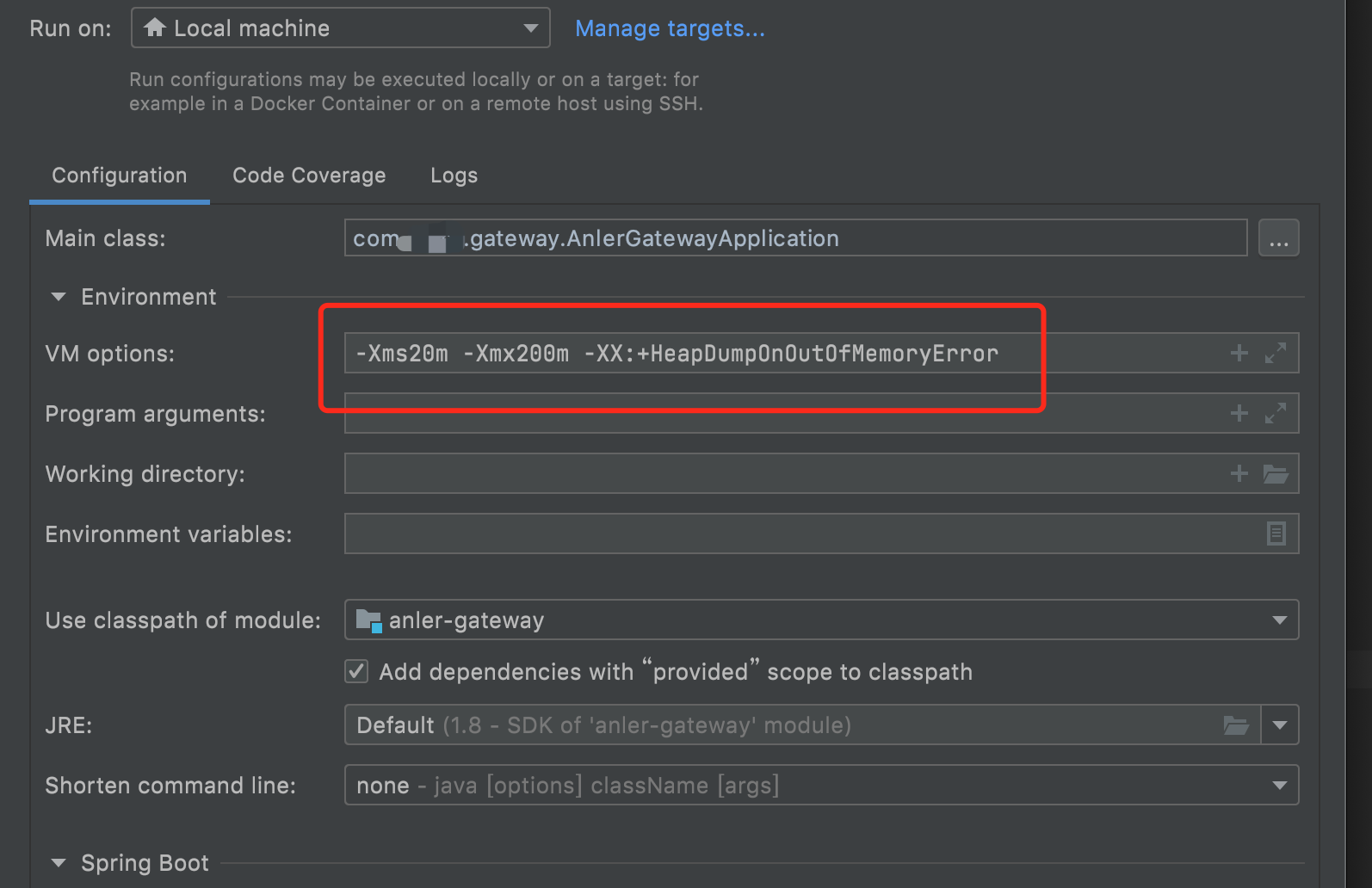Image resolution: width=1372 pixels, height=888 pixels.
Task: Insert macro in VM options with plus icon
Action: [1239, 353]
